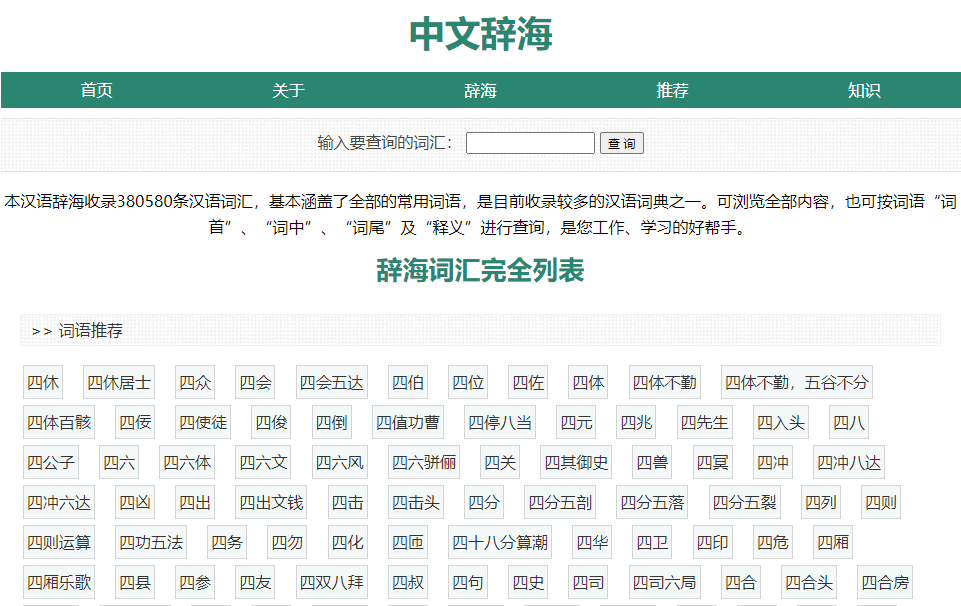Open the entry for 四合房

coord(888,582)
